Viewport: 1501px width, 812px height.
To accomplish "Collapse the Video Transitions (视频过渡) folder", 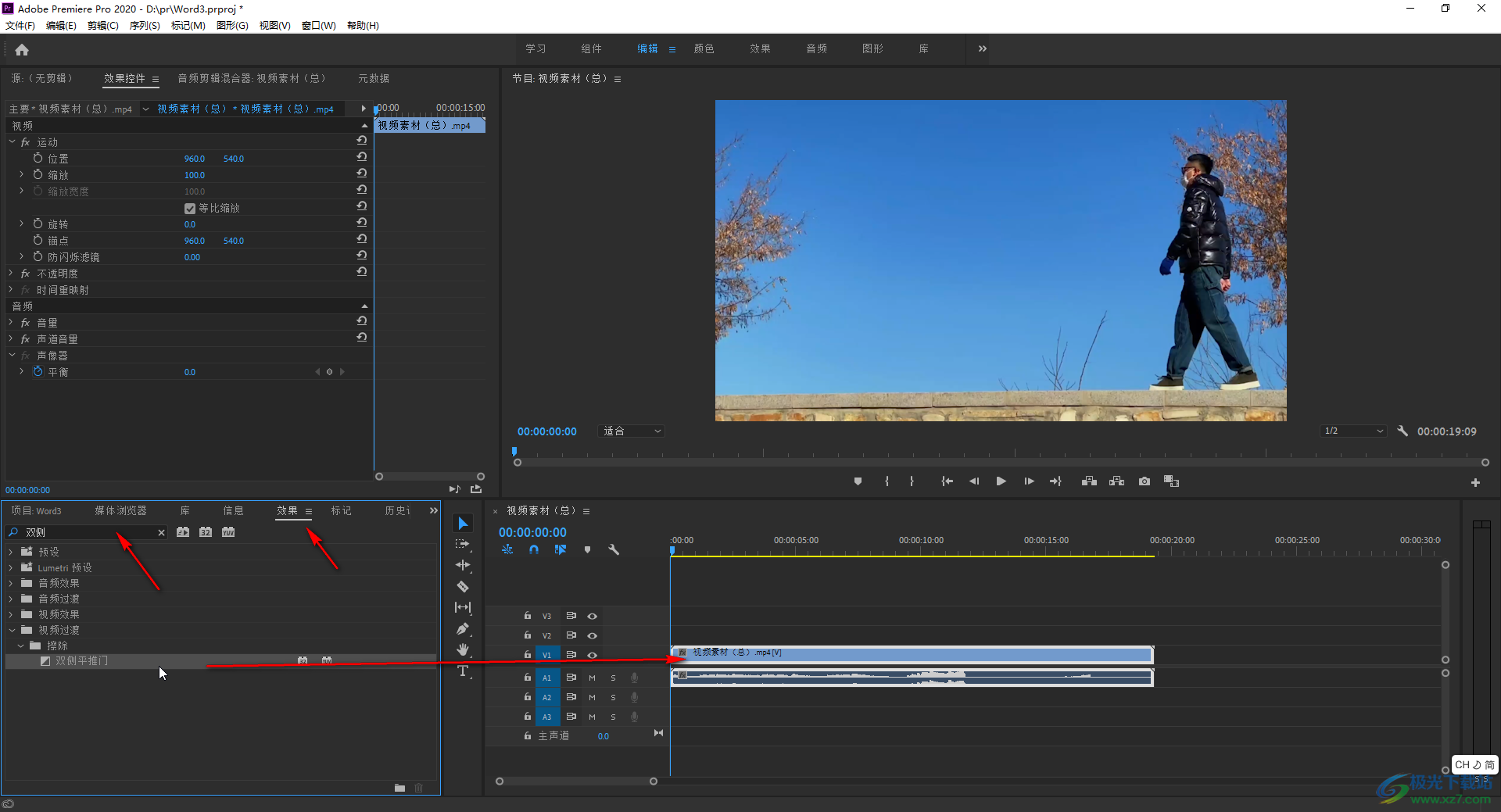I will (12, 630).
